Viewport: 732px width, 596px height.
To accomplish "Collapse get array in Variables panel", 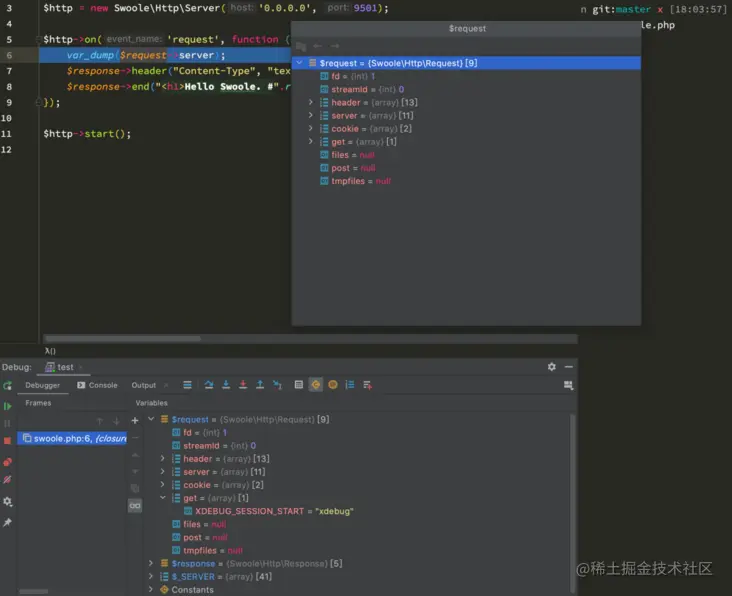I will (x=162, y=498).
